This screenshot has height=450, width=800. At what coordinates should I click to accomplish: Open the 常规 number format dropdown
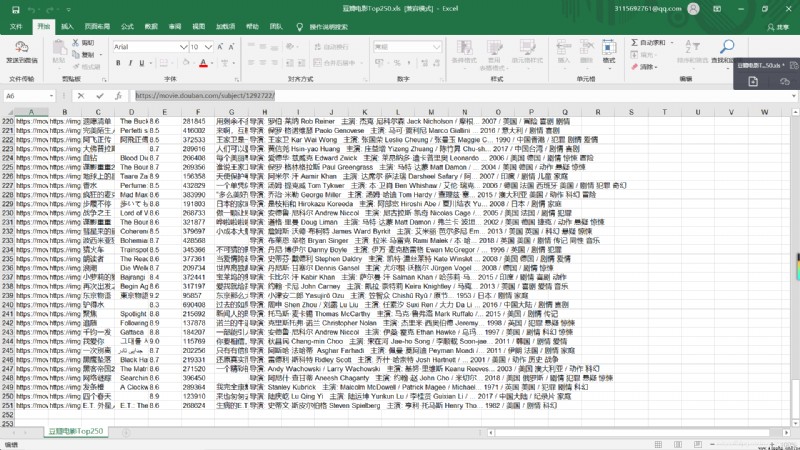[x=437, y=47]
